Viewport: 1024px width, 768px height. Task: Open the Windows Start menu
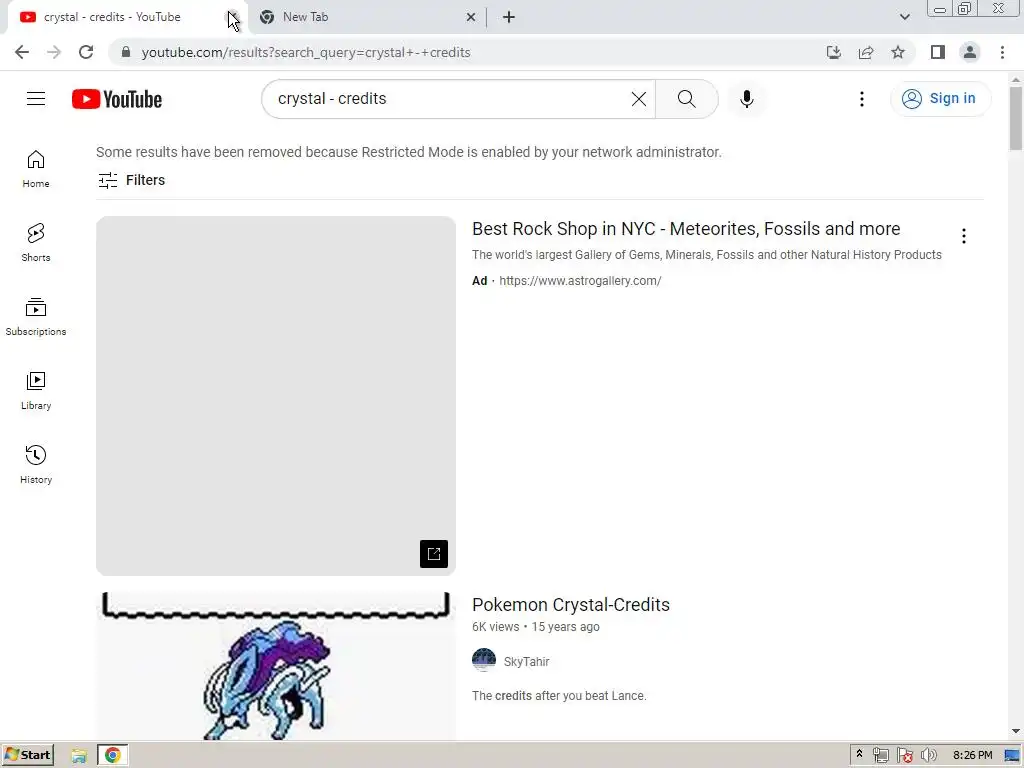(27, 755)
